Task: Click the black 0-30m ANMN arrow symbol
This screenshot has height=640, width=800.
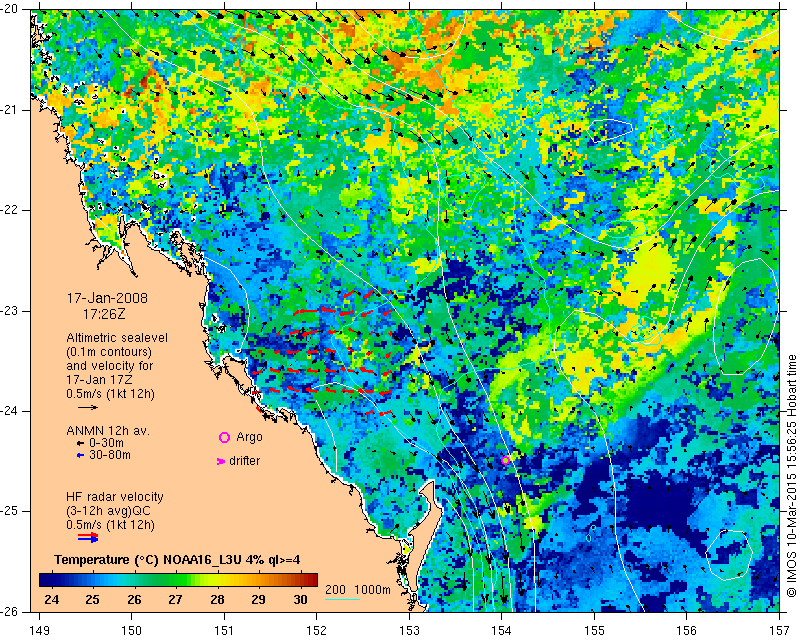Action: click(80, 443)
